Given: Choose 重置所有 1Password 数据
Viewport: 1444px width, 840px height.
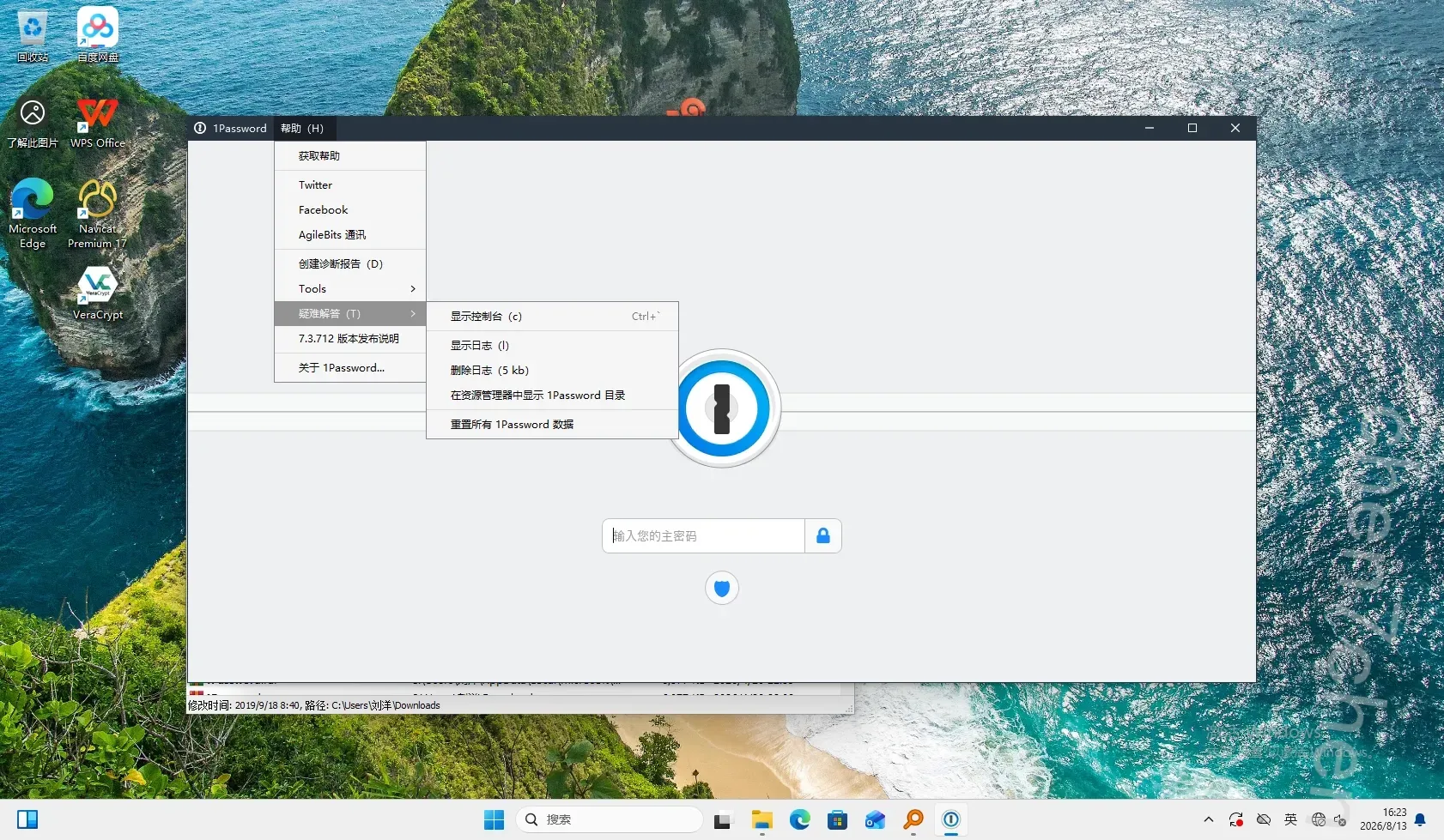Looking at the screenshot, I should [552, 425].
